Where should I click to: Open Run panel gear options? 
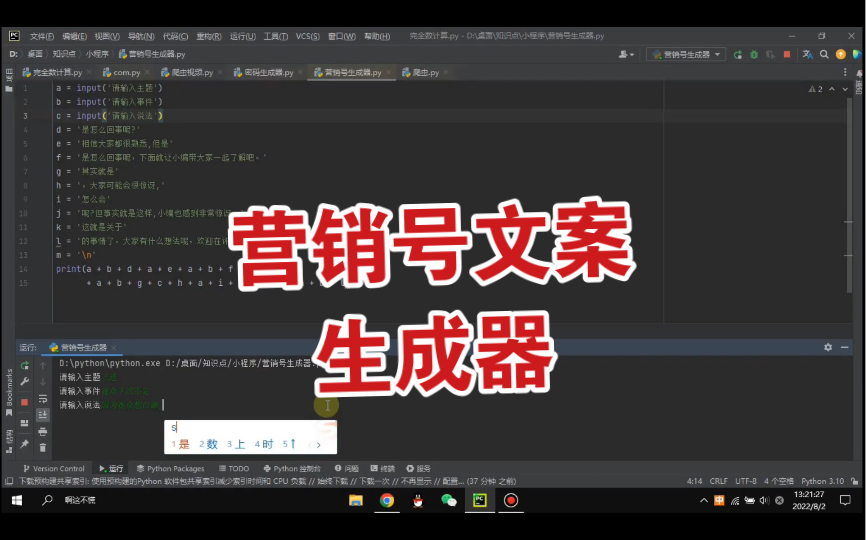(x=828, y=347)
